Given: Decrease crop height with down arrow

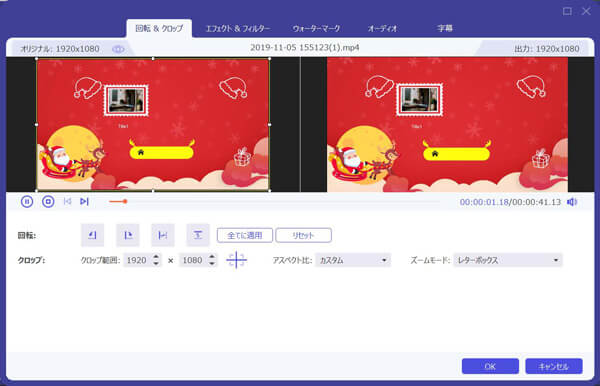Looking at the screenshot, I should coord(212,264).
